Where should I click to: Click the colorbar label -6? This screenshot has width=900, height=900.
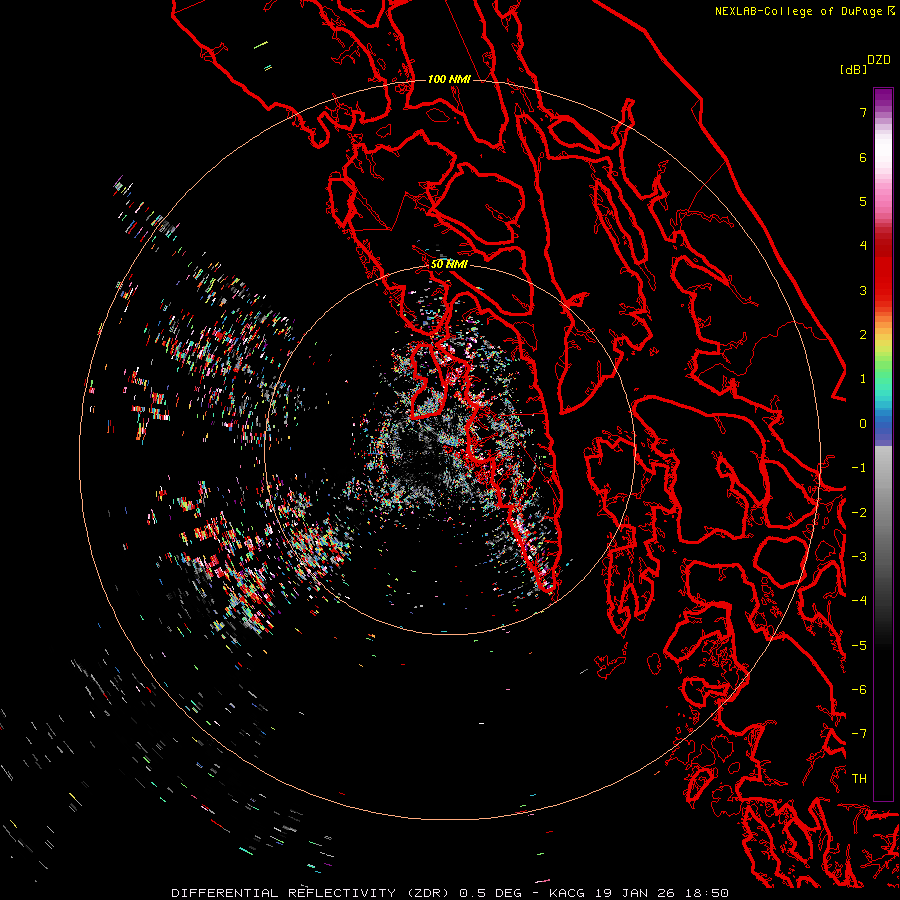(x=859, y=690)
